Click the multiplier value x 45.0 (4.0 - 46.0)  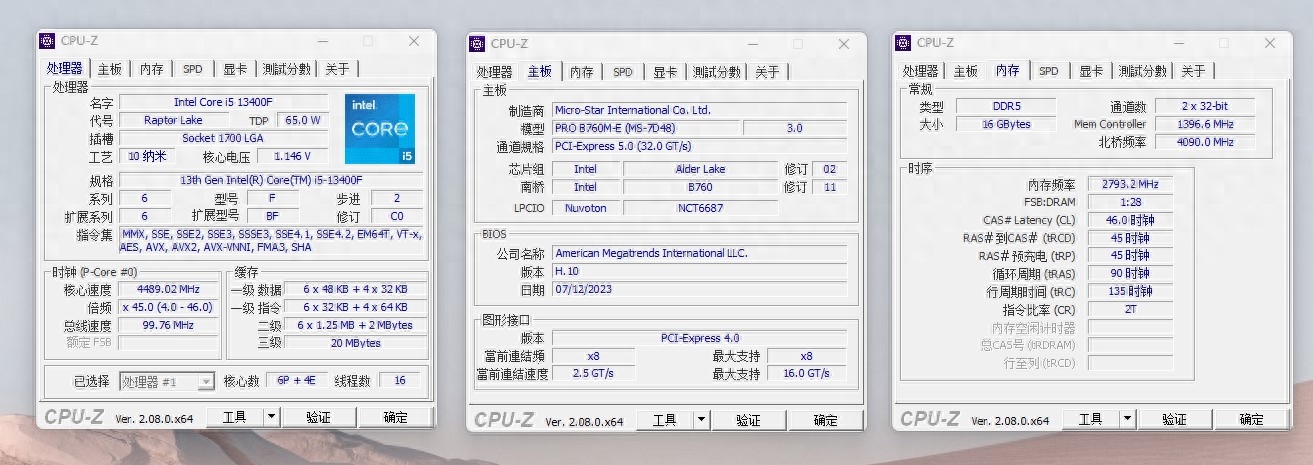coord(169,308)
